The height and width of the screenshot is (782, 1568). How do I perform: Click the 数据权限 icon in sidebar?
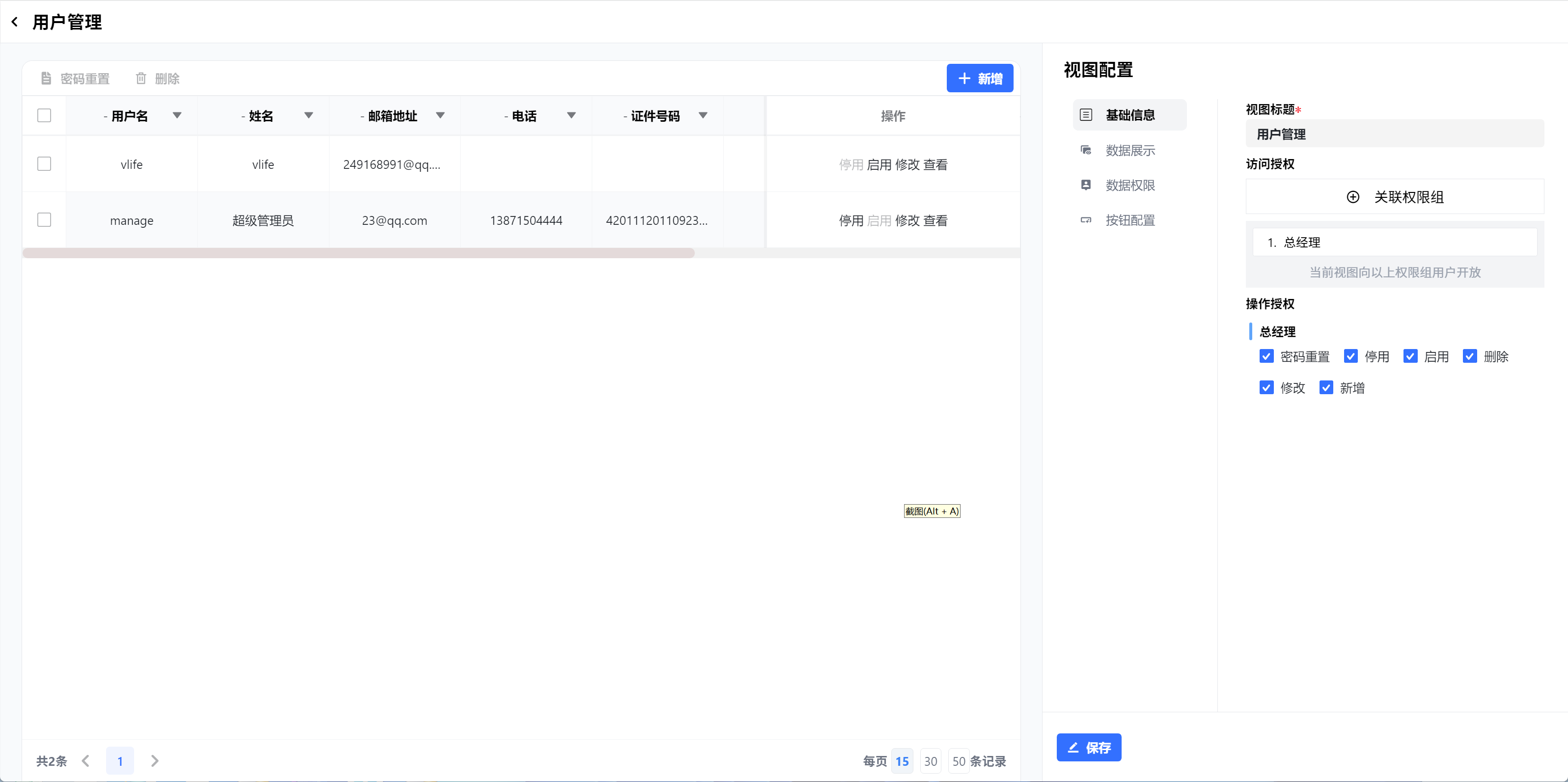(1086, 185)
